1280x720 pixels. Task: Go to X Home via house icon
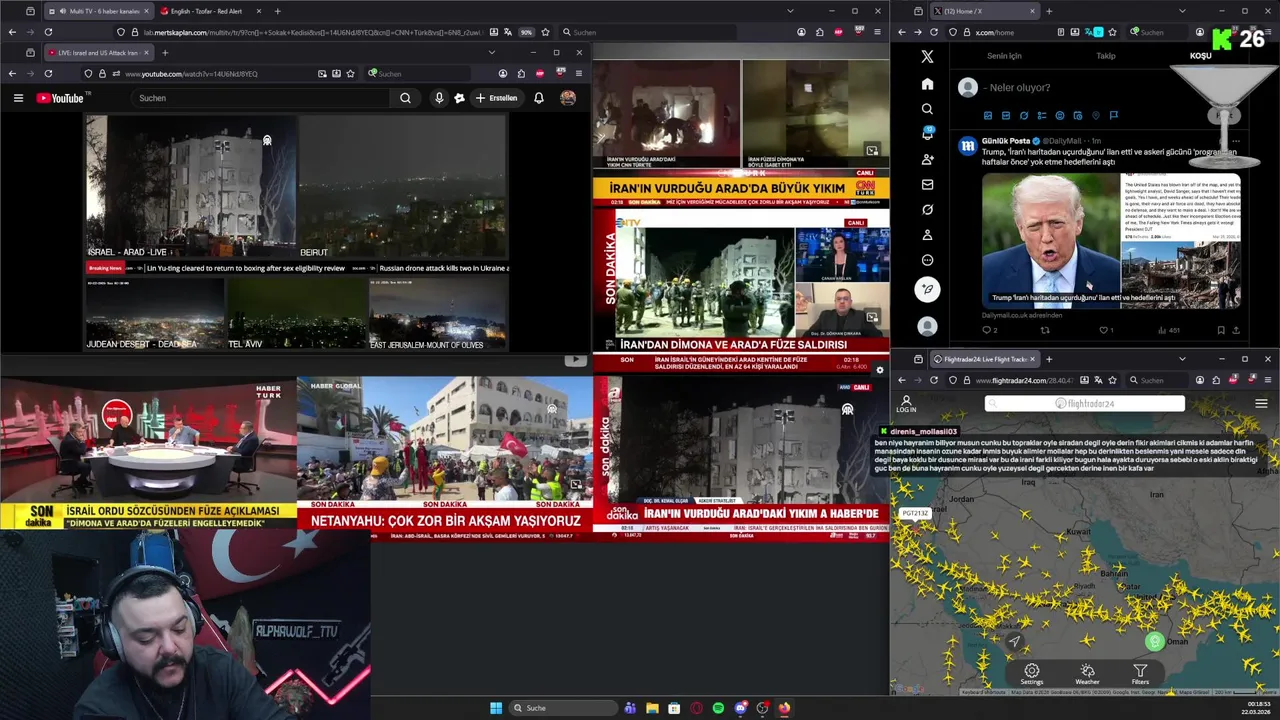click(x=927, y=84)
